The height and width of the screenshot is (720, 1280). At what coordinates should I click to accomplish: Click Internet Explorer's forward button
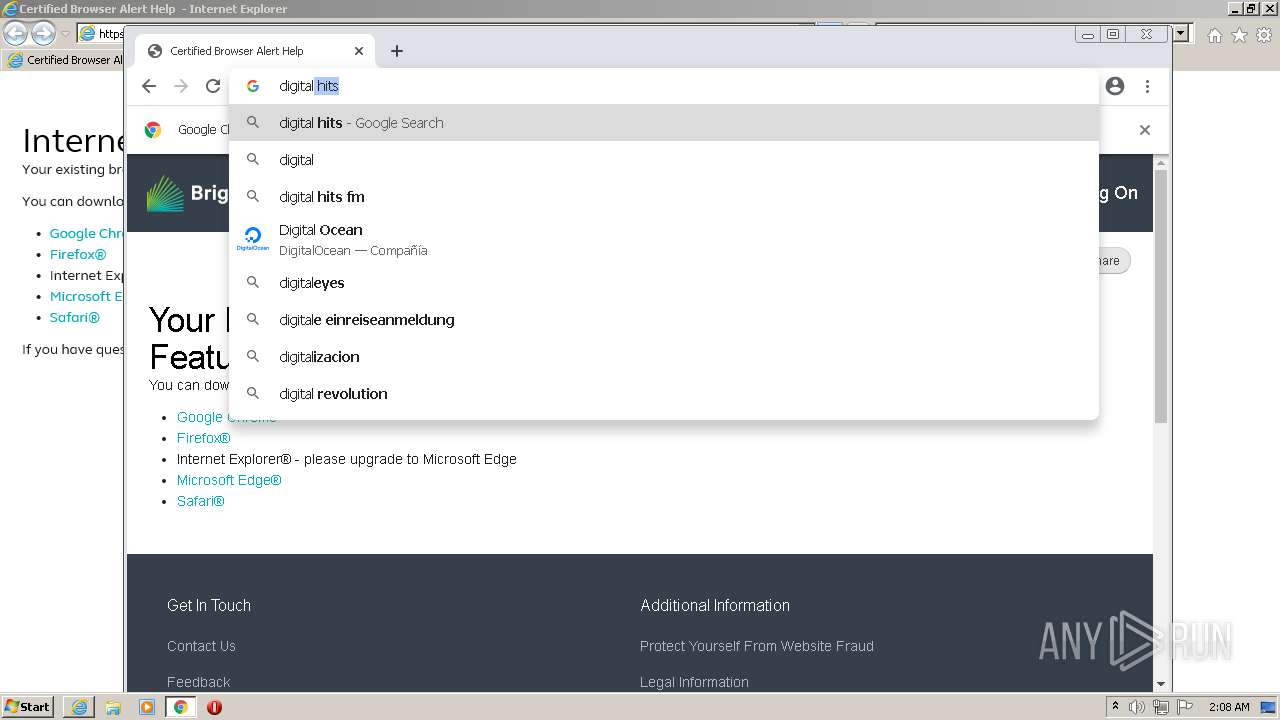tap(43, 33)
